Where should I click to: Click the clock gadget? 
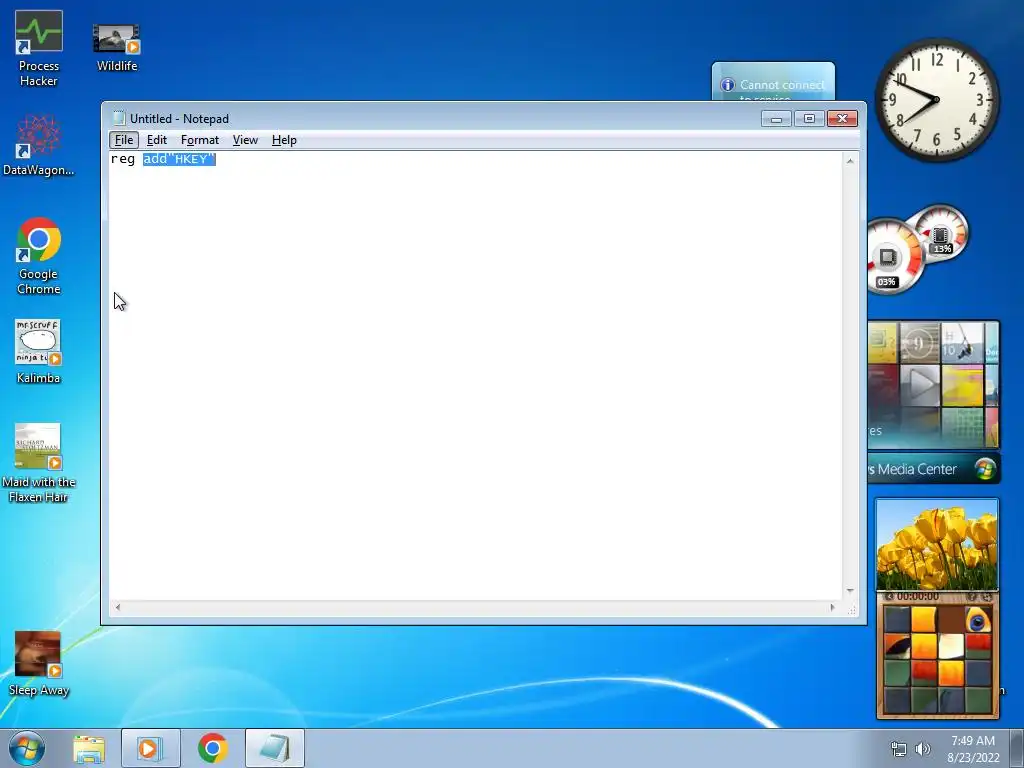pyautogui.click(x=937, y=100)
